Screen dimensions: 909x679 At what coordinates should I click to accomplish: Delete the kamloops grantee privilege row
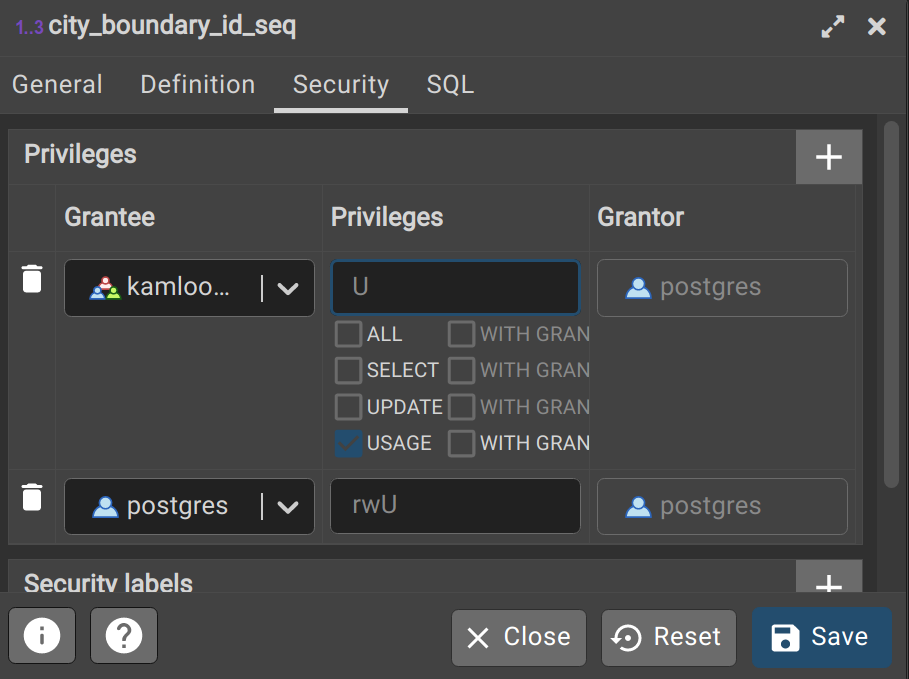(x=32, y=279)
